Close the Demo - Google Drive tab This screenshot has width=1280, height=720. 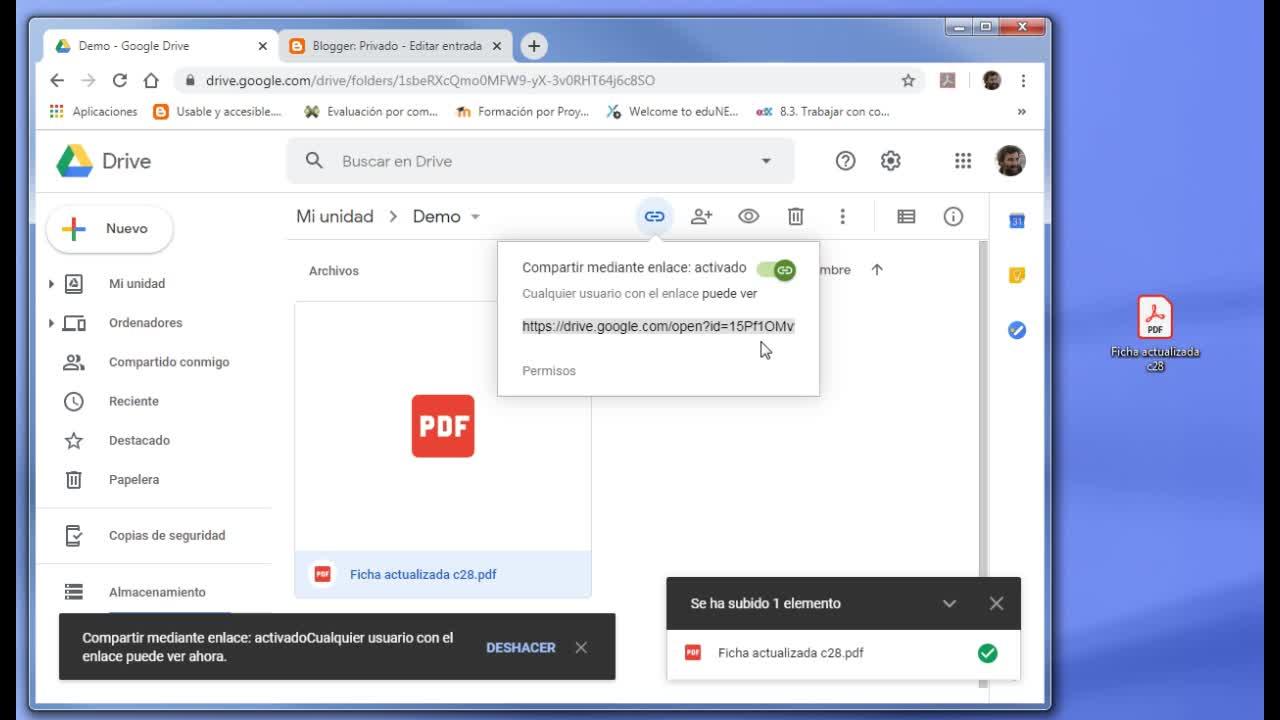(x=263, y=46)
